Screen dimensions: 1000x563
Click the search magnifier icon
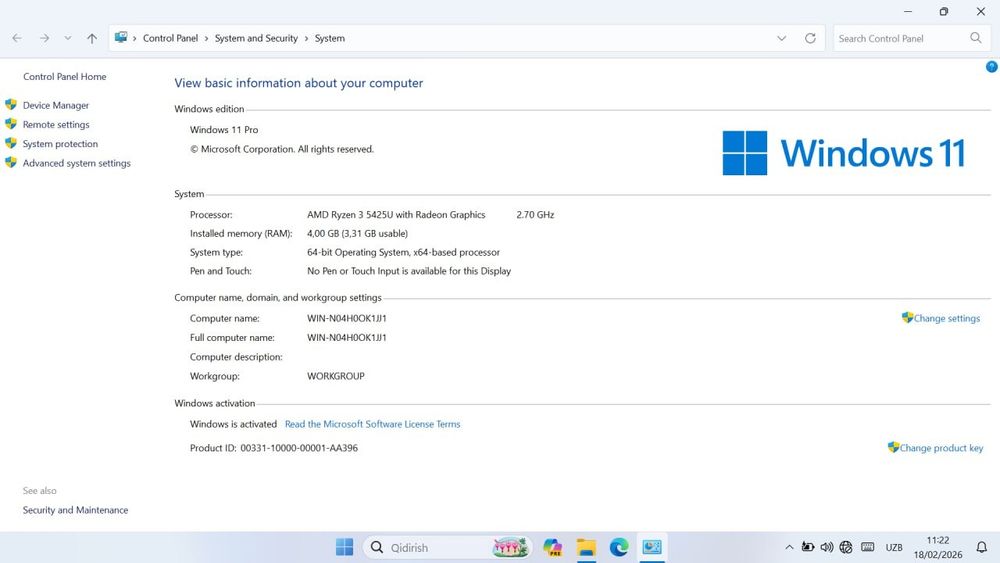[x=976, y=38]
